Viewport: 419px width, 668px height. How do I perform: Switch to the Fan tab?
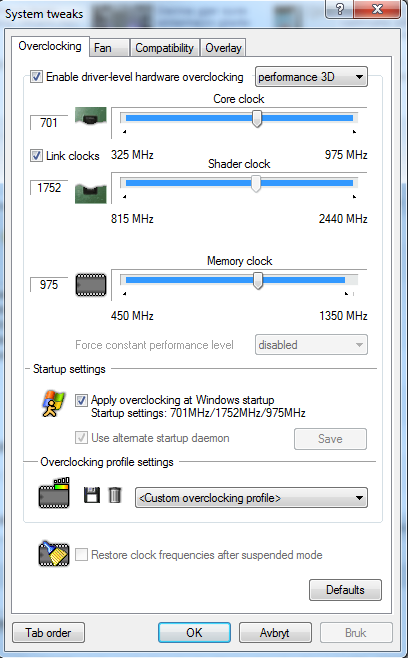point(109,48)
